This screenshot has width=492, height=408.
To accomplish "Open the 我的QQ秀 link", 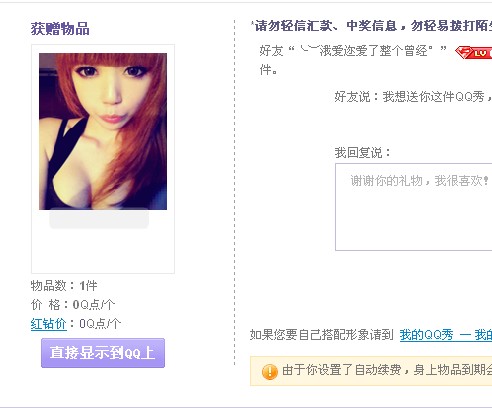I will 427,335.
